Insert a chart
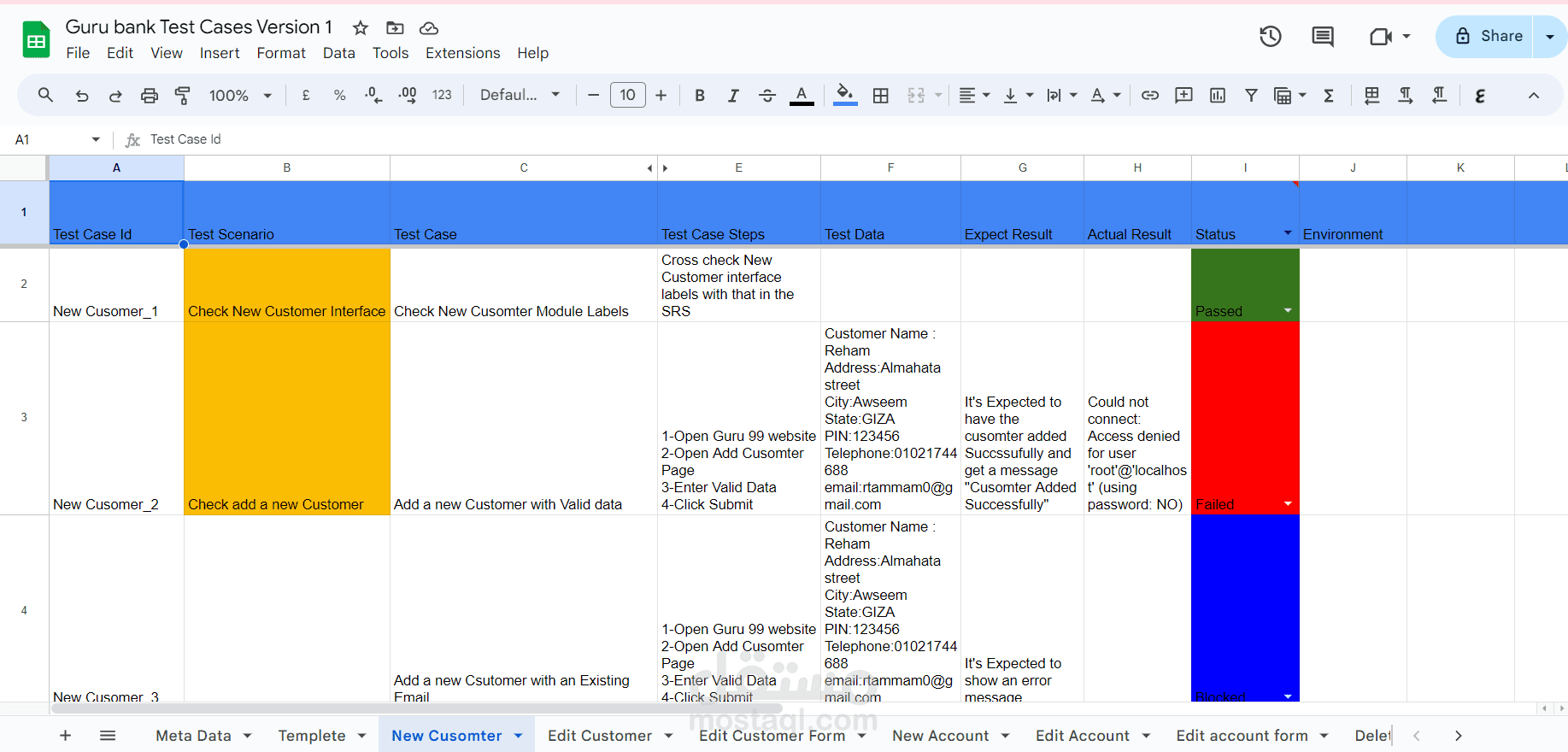Viewport: 1568px width, 752px height. tap(1218, 95)
